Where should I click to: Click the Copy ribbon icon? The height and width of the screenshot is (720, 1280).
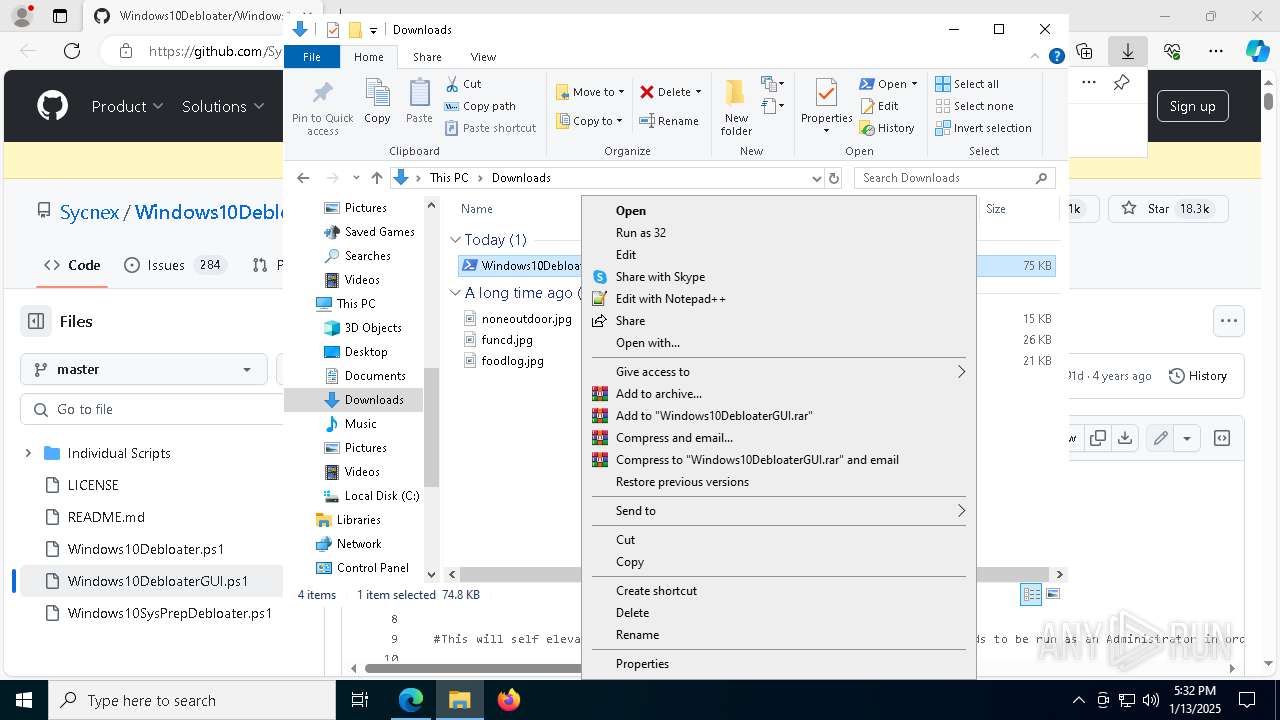click(x=377, y=102)
